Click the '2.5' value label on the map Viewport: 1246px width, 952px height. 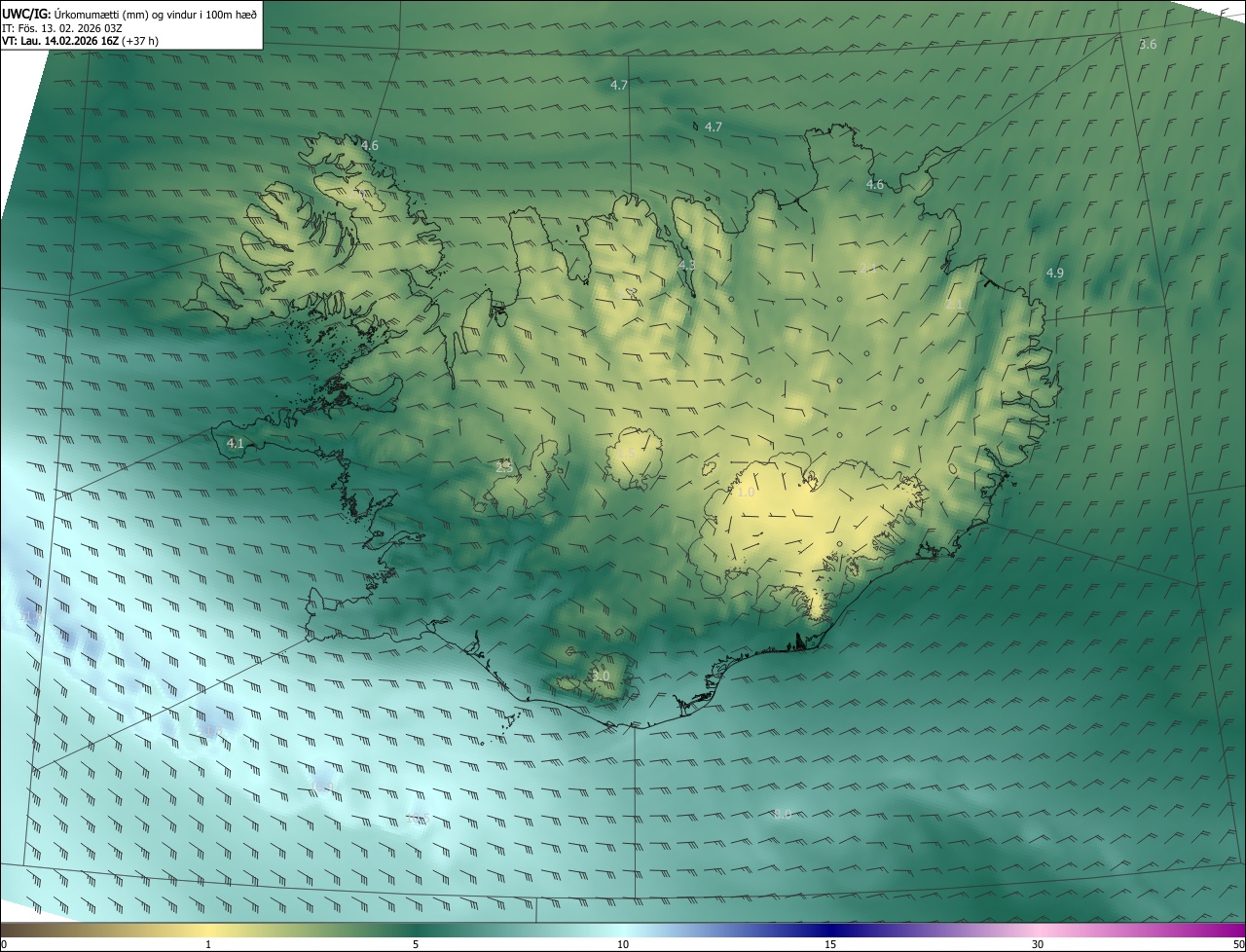pos(504,467)
